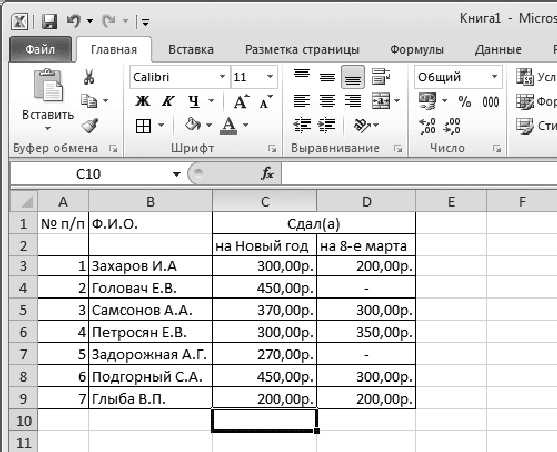Click Increase Decimal icon
This screenshot has height=452, width=557.
point(428,126)
